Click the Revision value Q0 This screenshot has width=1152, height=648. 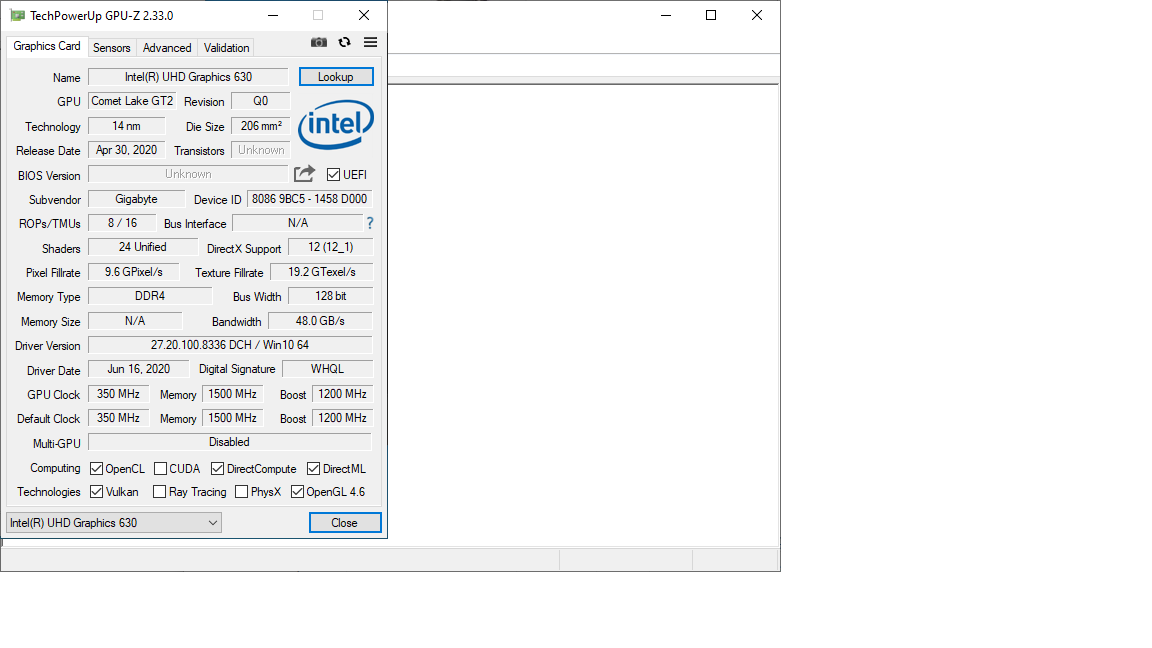pos(261,101)
